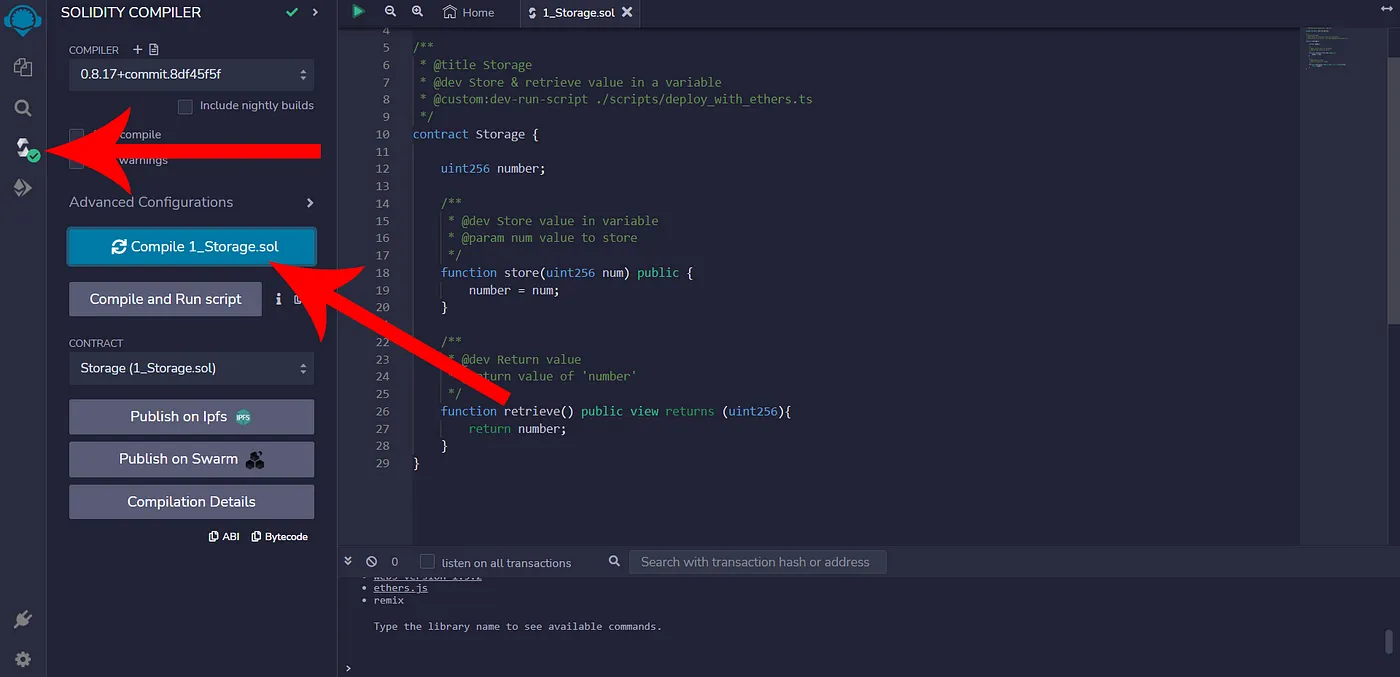Open the compiler license file icon
Image resolution: width=1400 pixels, height=677 pixels.
[154, 49]
